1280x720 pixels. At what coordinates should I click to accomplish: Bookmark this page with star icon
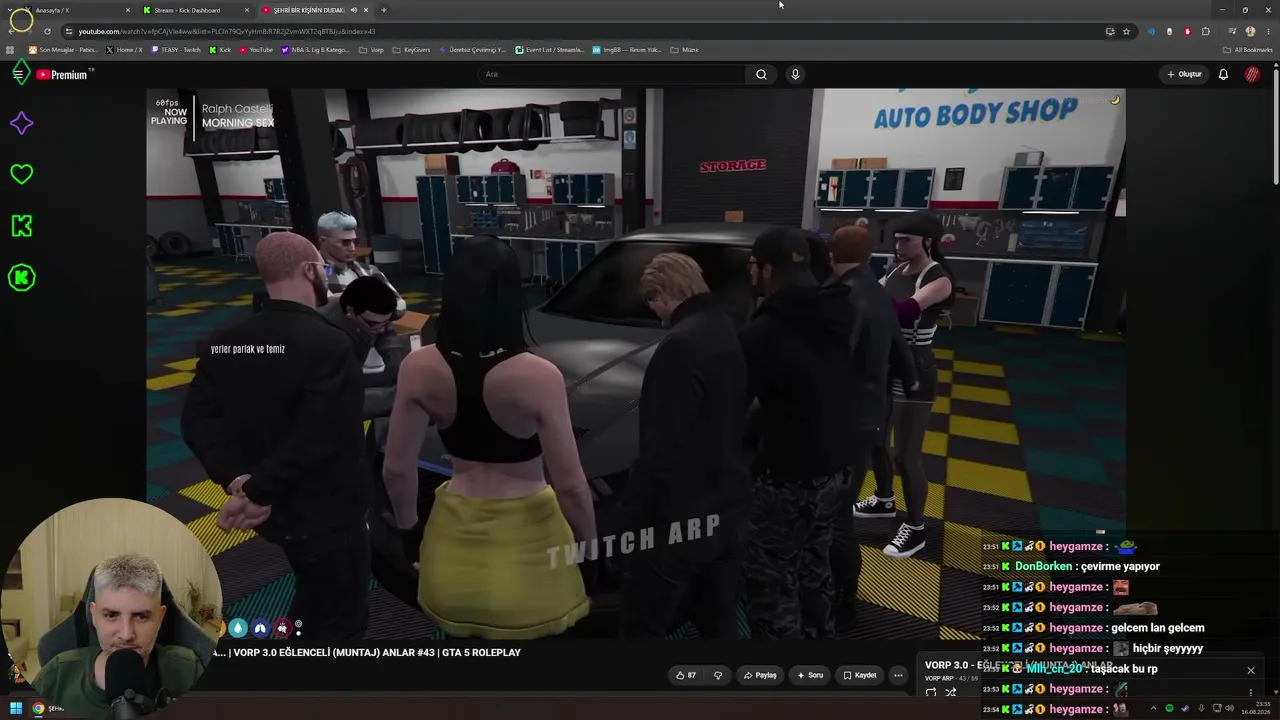(x=1126, y=31)
